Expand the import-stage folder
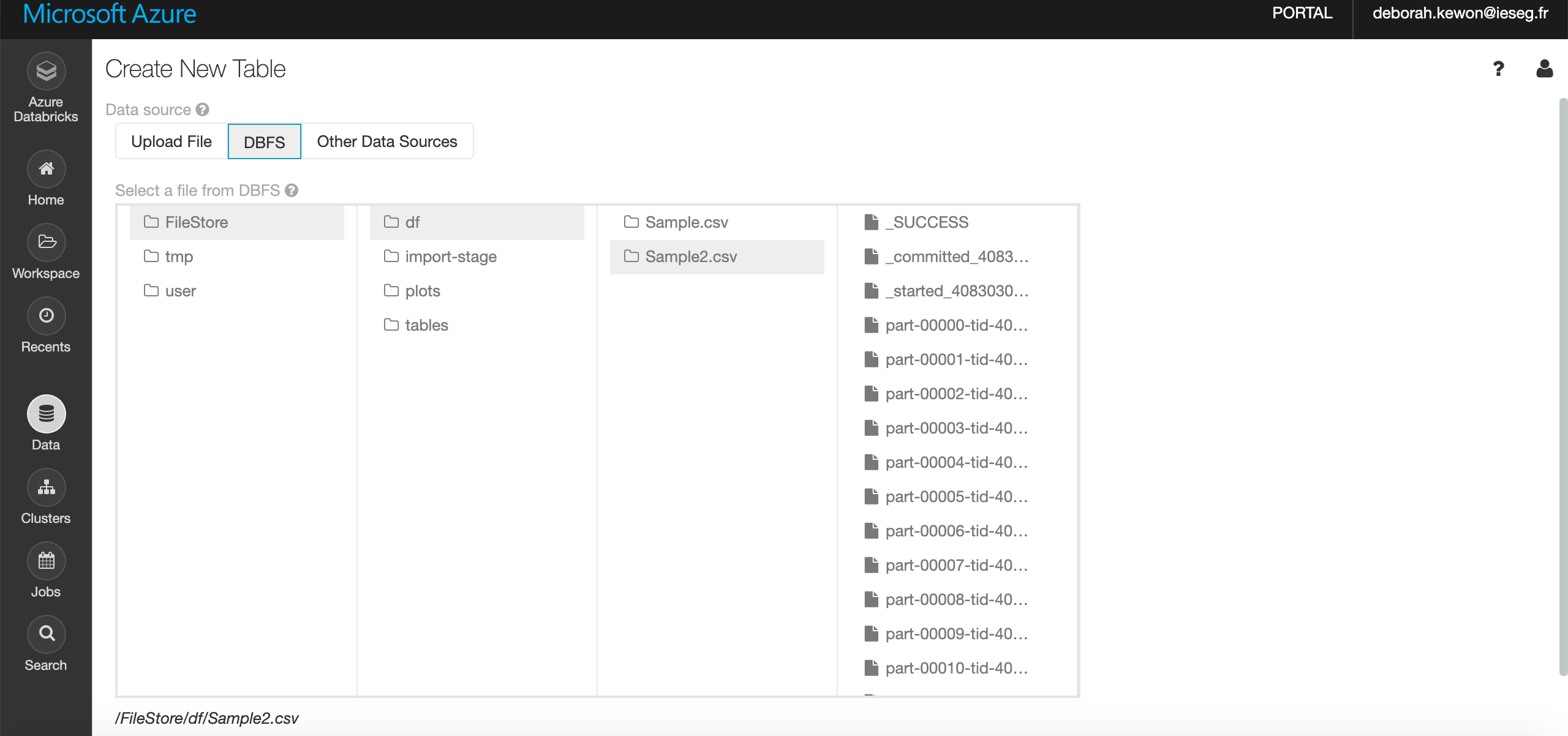 click(450, 256)
